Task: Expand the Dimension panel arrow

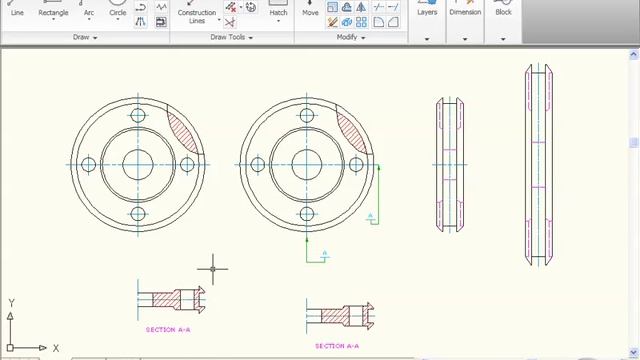Action: point(465,39)
